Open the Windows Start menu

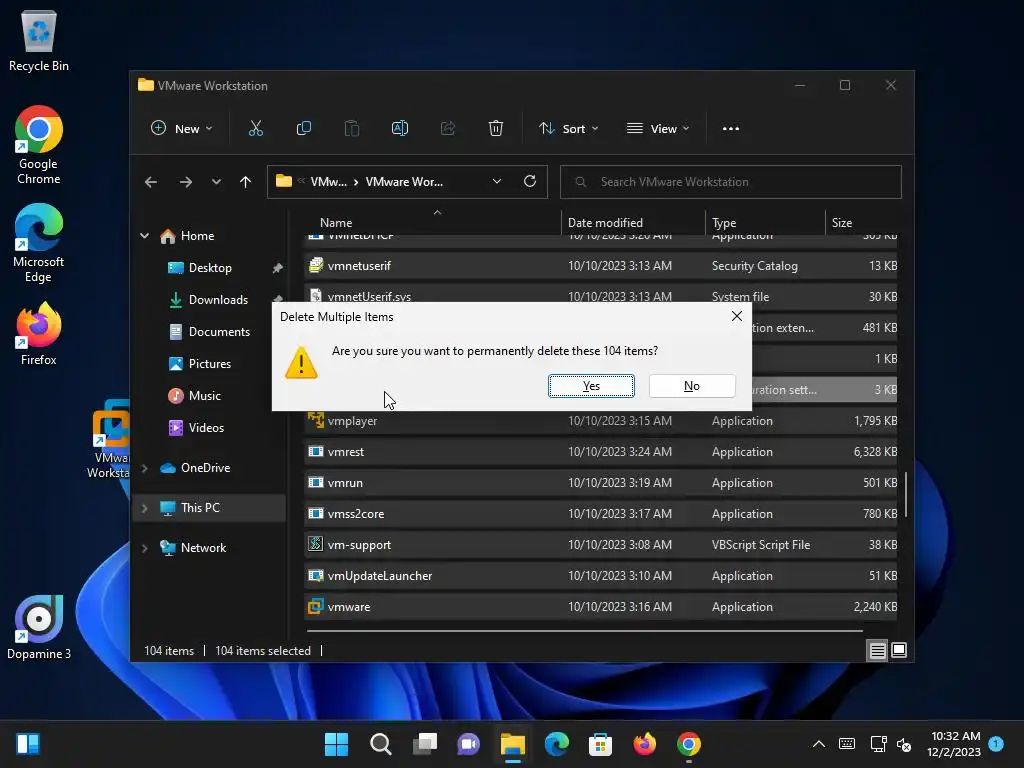pyautogui.click(x=336, y=744)
